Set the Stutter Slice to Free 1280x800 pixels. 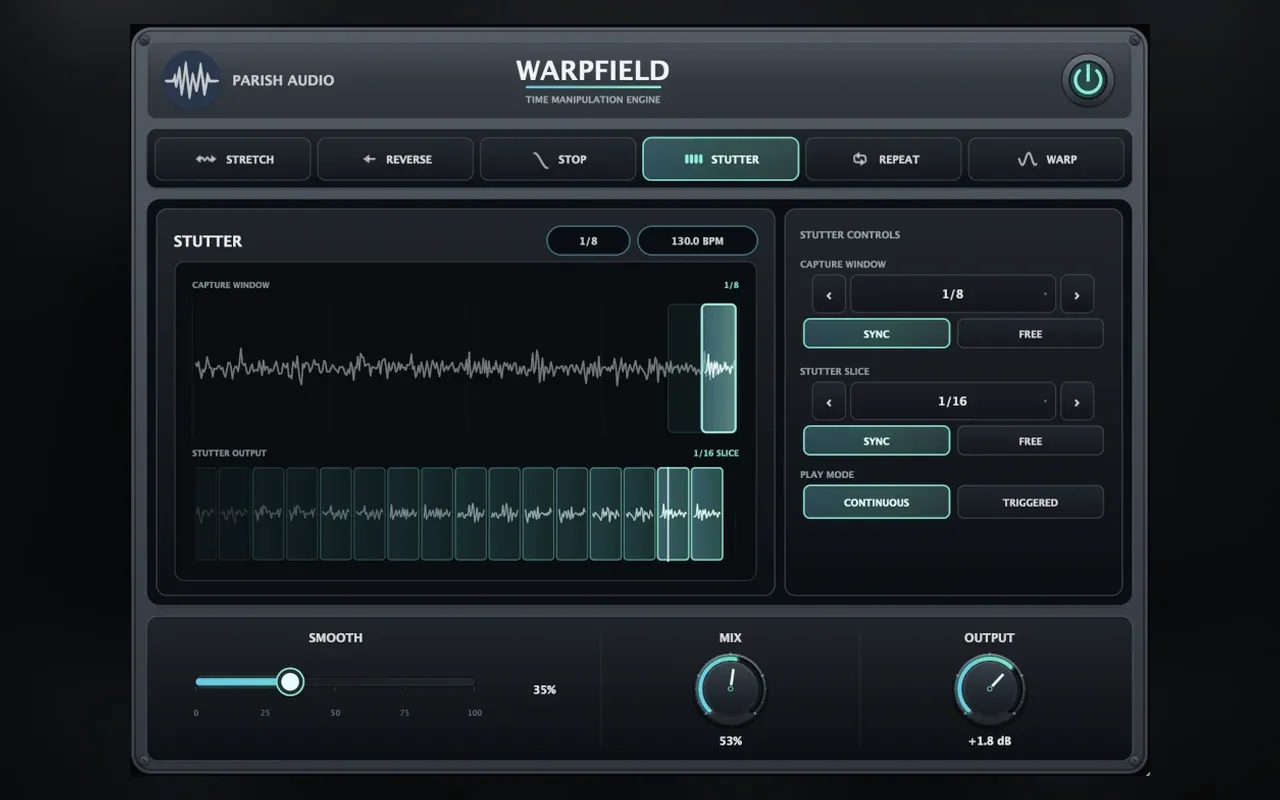[x=1031, y=441]
